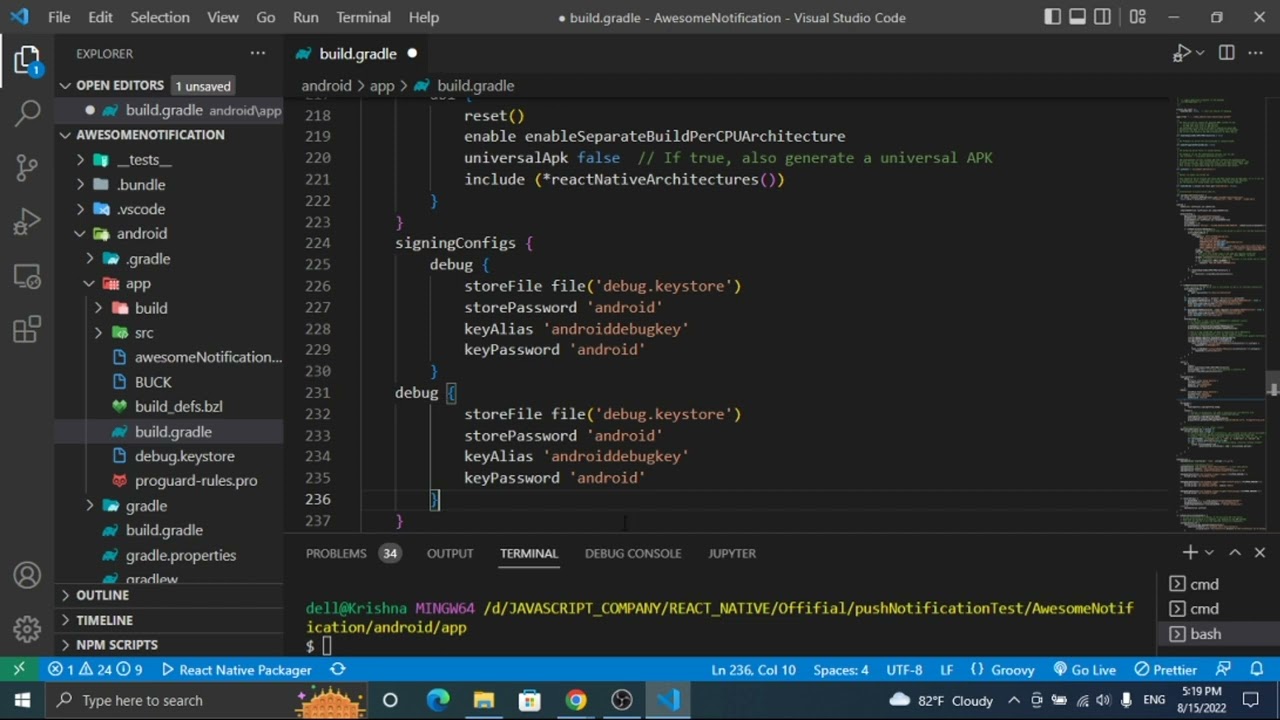Image resolution: width=1280 pixels, height=720 pixels.
Task: Click the Prettier status item
Action: pyautogui.click(x=1165, y=669)
